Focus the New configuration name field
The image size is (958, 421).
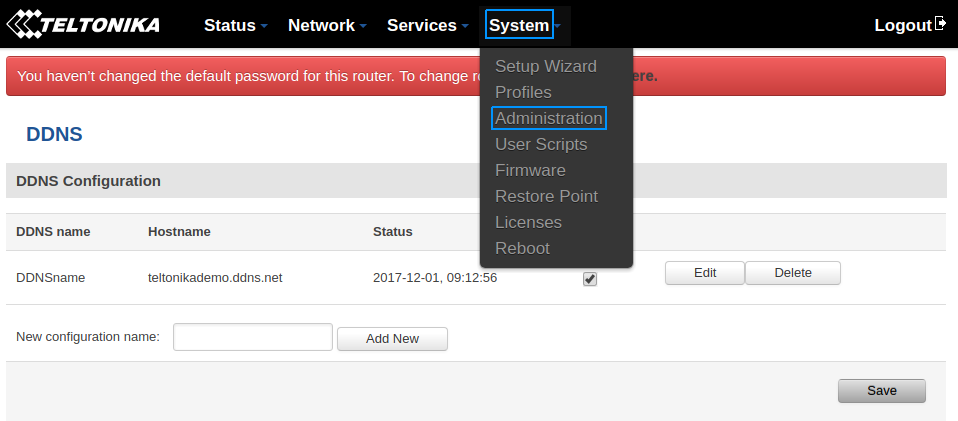click(252, 337)
